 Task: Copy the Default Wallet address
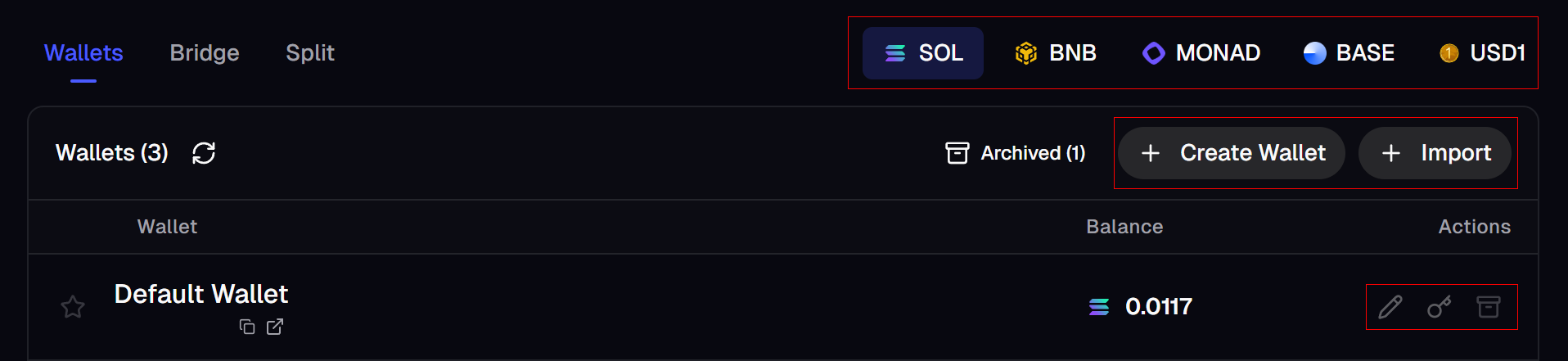click(x=247, y=327)
